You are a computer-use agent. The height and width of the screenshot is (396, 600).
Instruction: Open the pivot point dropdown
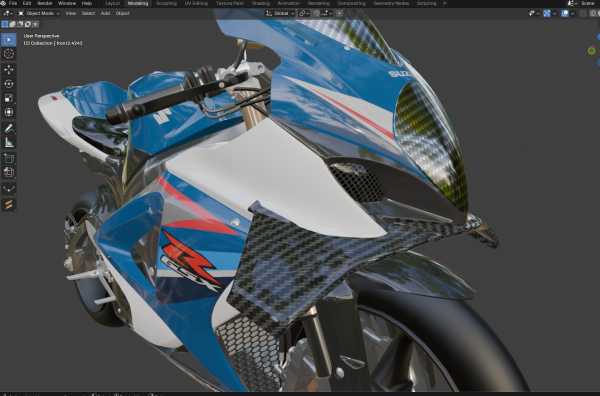[304, 13]
